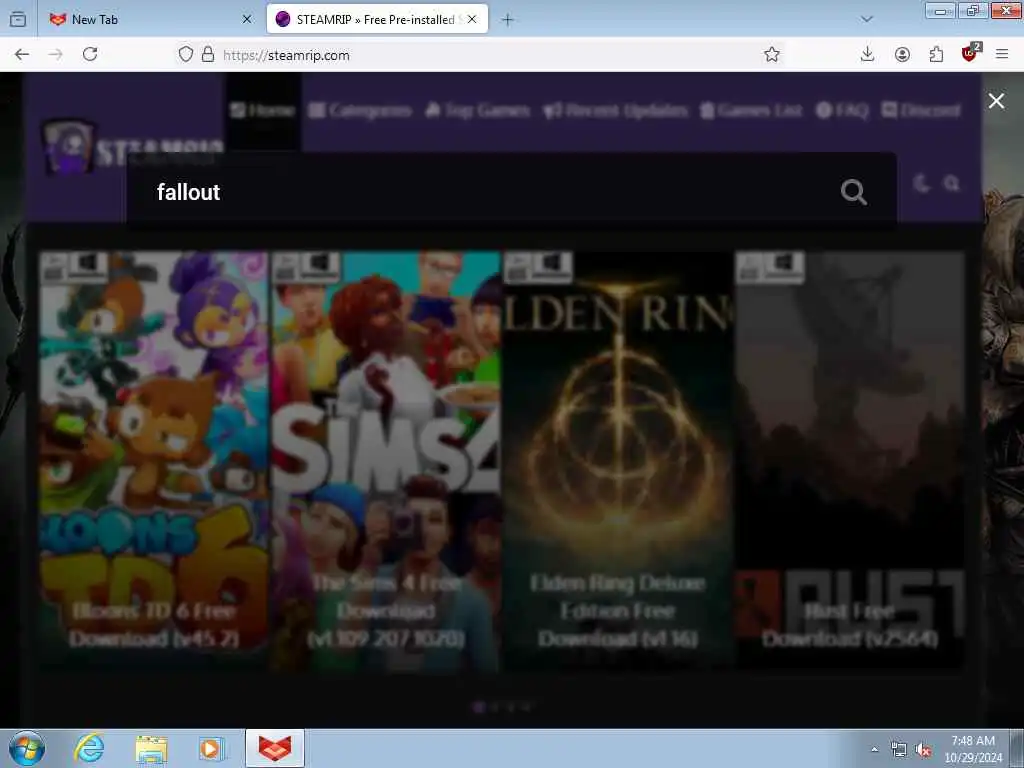1024x768 pixels.
Task: Close the New Tab tab
Action: (x=247, y=20)
